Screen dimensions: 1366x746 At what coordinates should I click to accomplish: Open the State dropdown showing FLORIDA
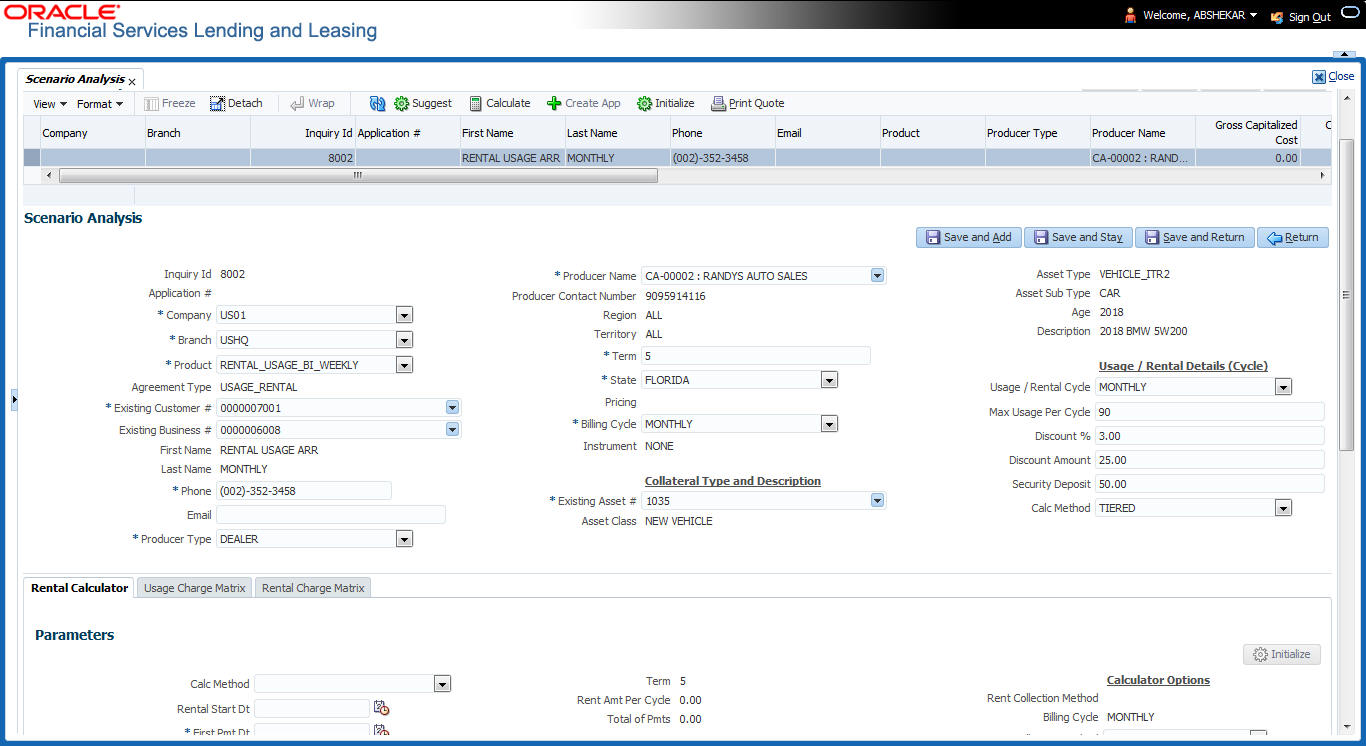tap(829, 379)
